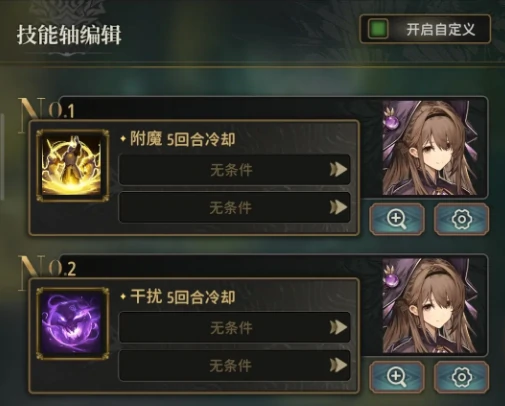Viewport: 505px width, 406px height.
Task: Click the 技能轴编辑 header title
Action: click(69, 34)
